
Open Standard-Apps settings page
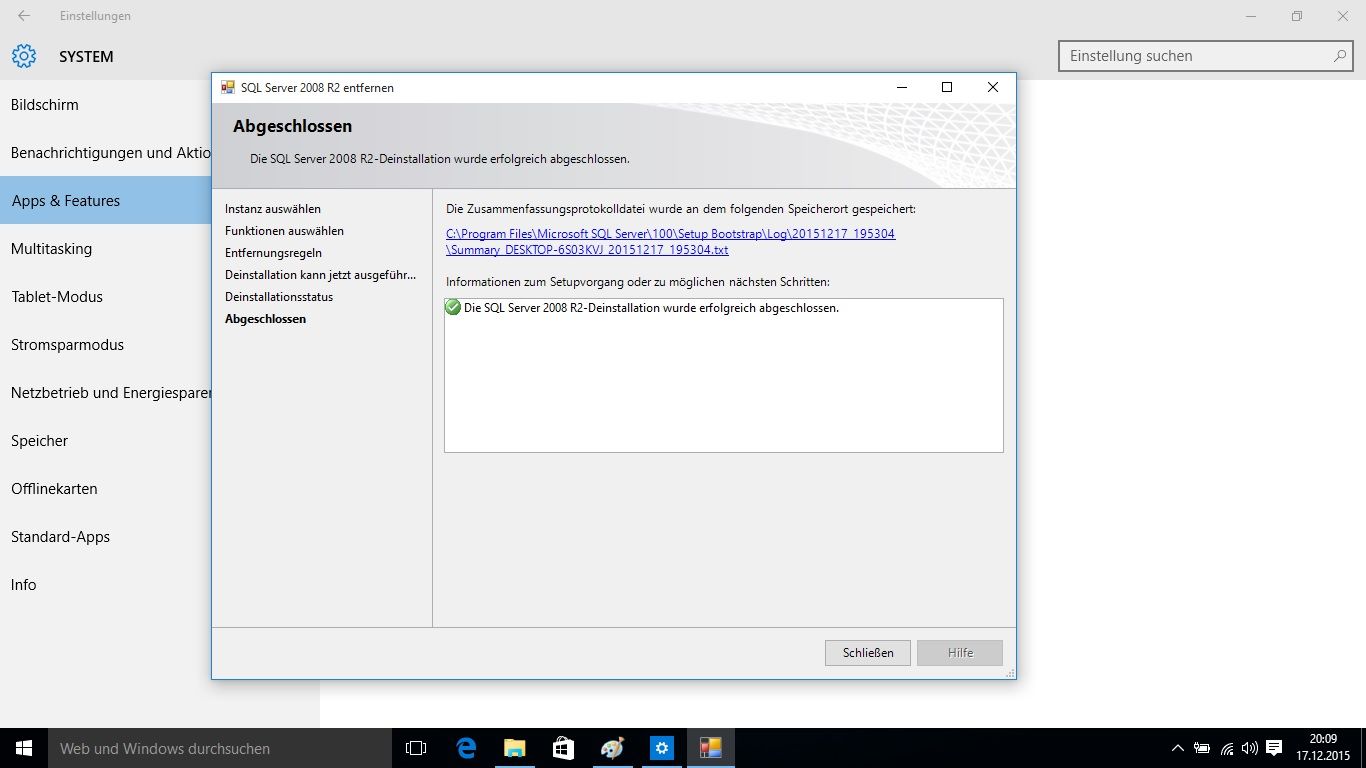pos(106,537)
